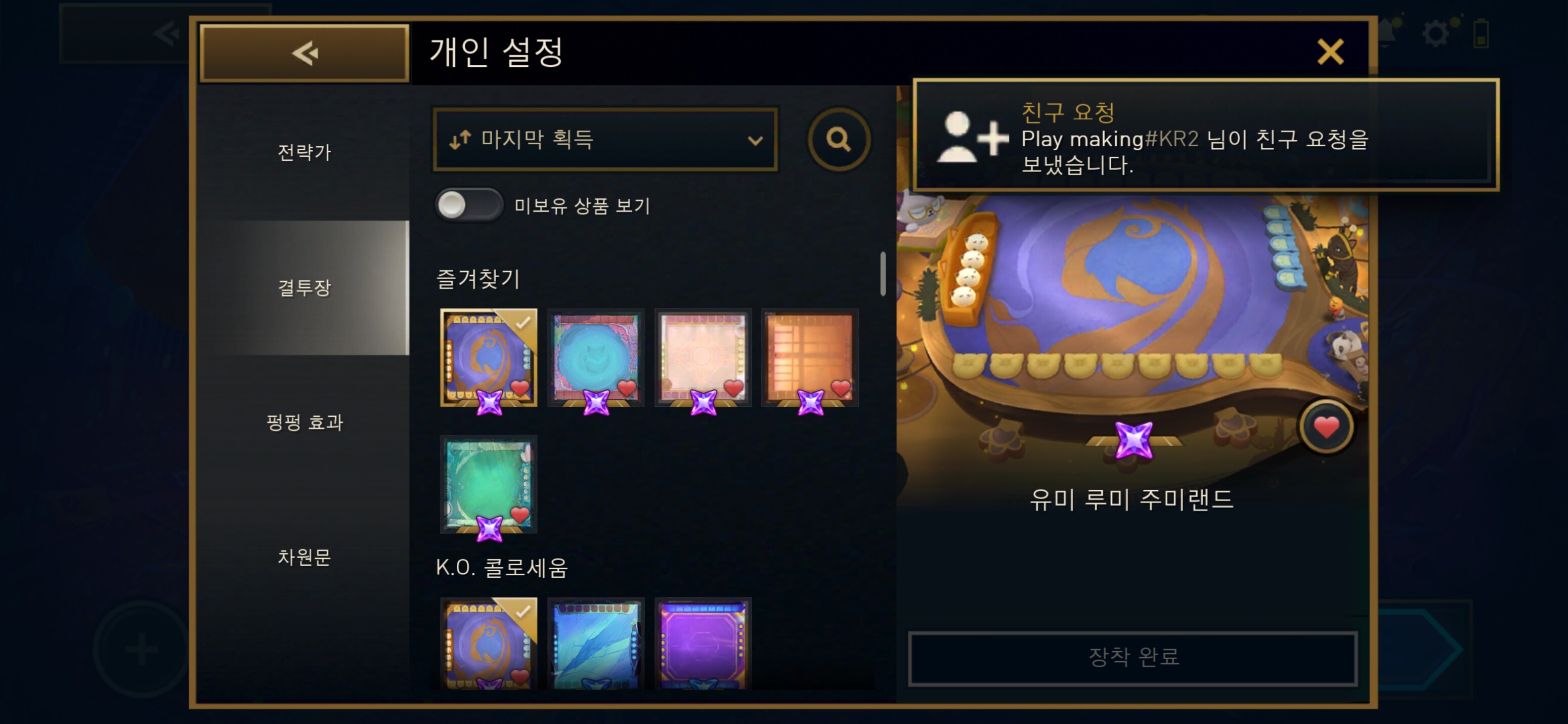1568x724 pixels.
Task: Click the 장착 완료 button
Action: pos(1133,658)
